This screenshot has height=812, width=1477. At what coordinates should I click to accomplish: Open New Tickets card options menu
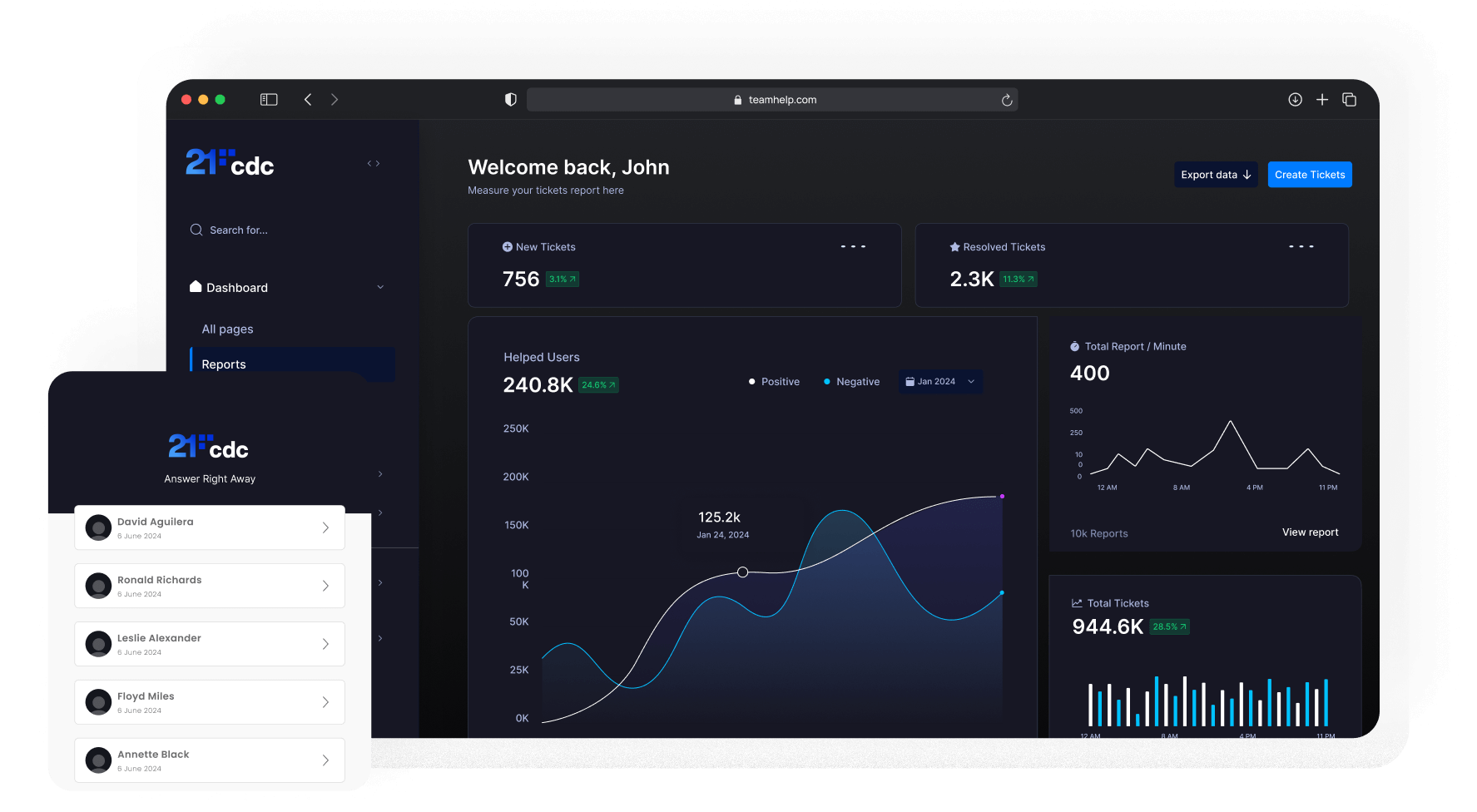click(x=853, y=247)
